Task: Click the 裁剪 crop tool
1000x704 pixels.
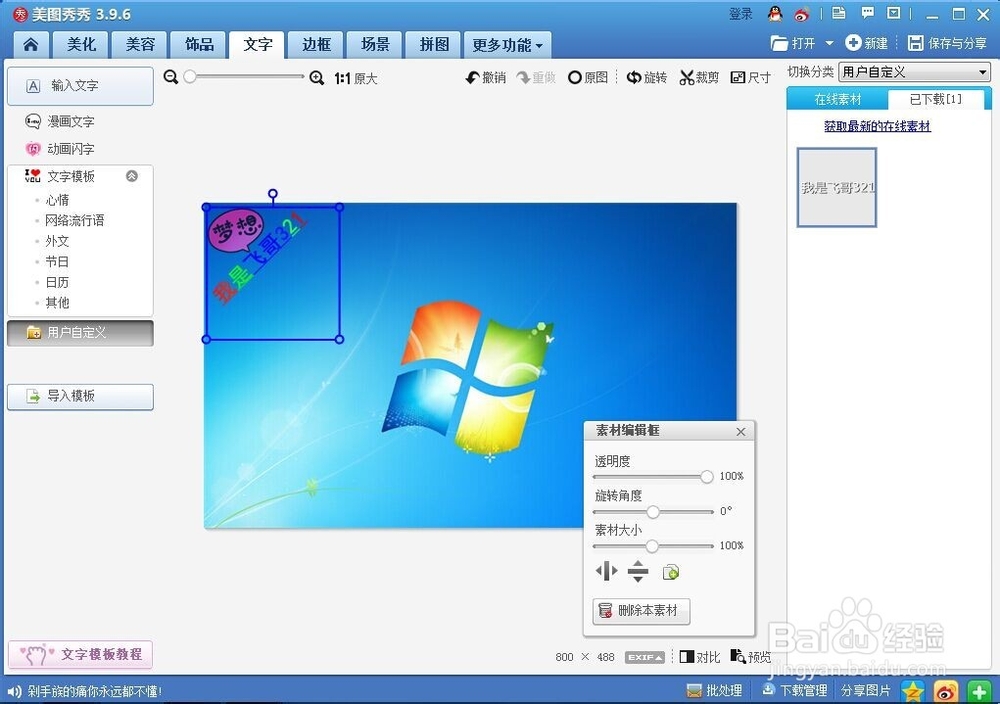Action: (698, 77)
